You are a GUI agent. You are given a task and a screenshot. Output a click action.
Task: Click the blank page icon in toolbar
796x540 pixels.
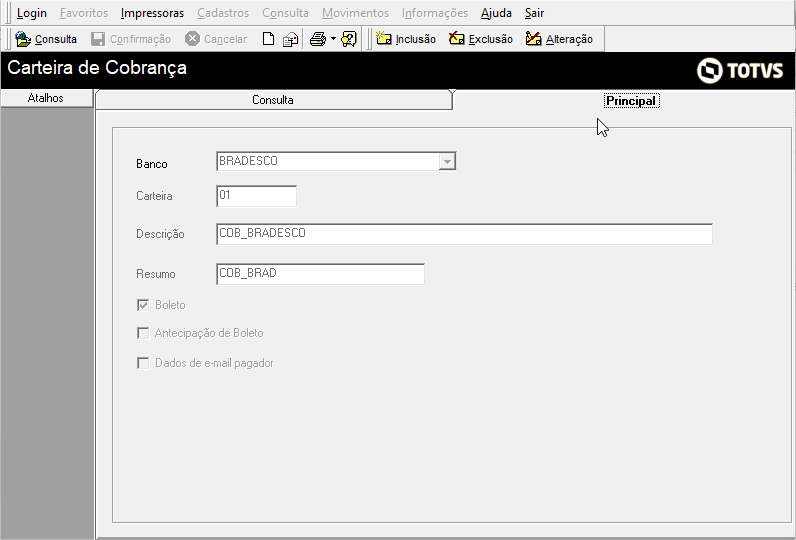[268, 39]
